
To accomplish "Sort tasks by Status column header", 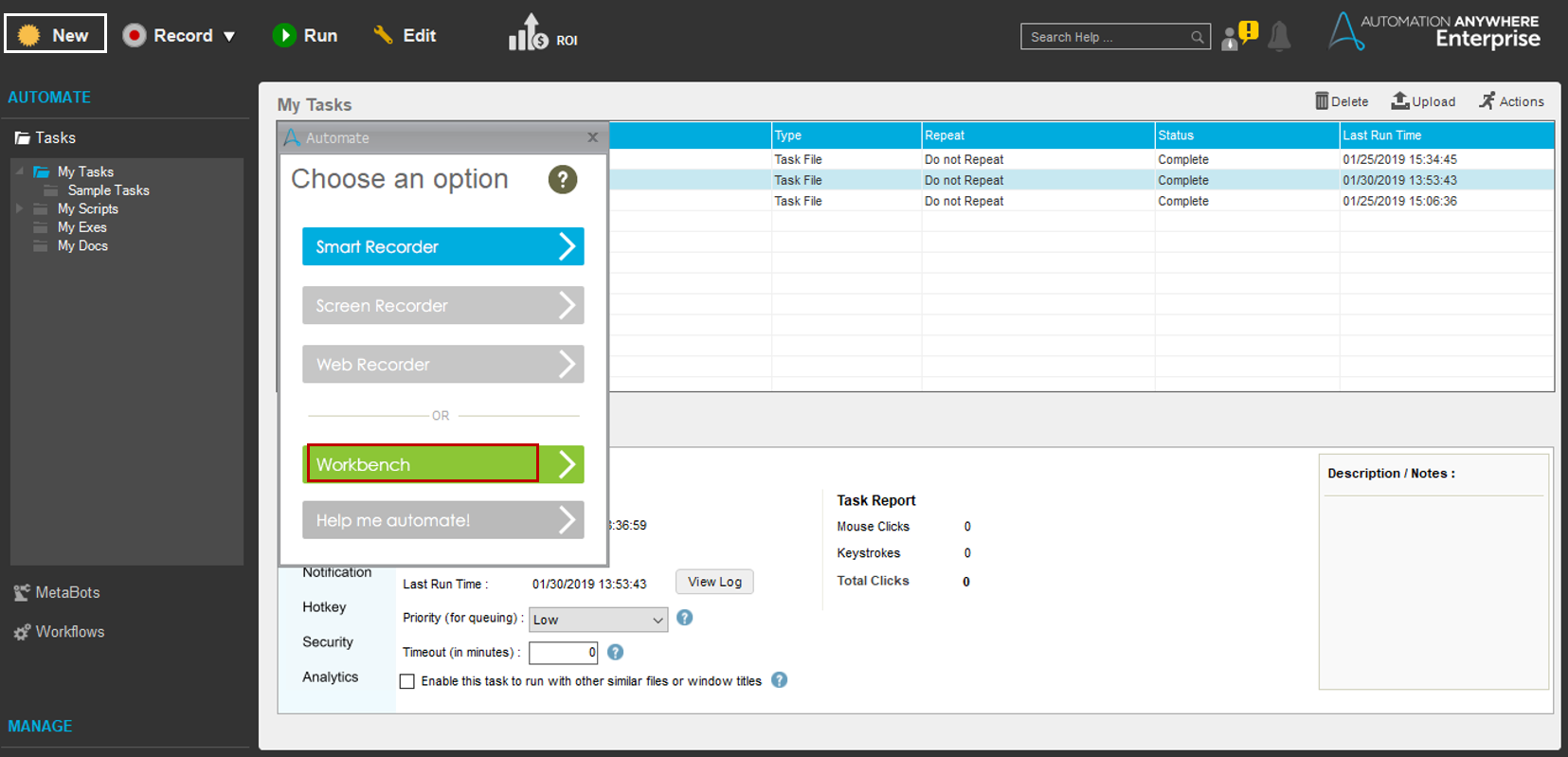I will [1247, 135].
